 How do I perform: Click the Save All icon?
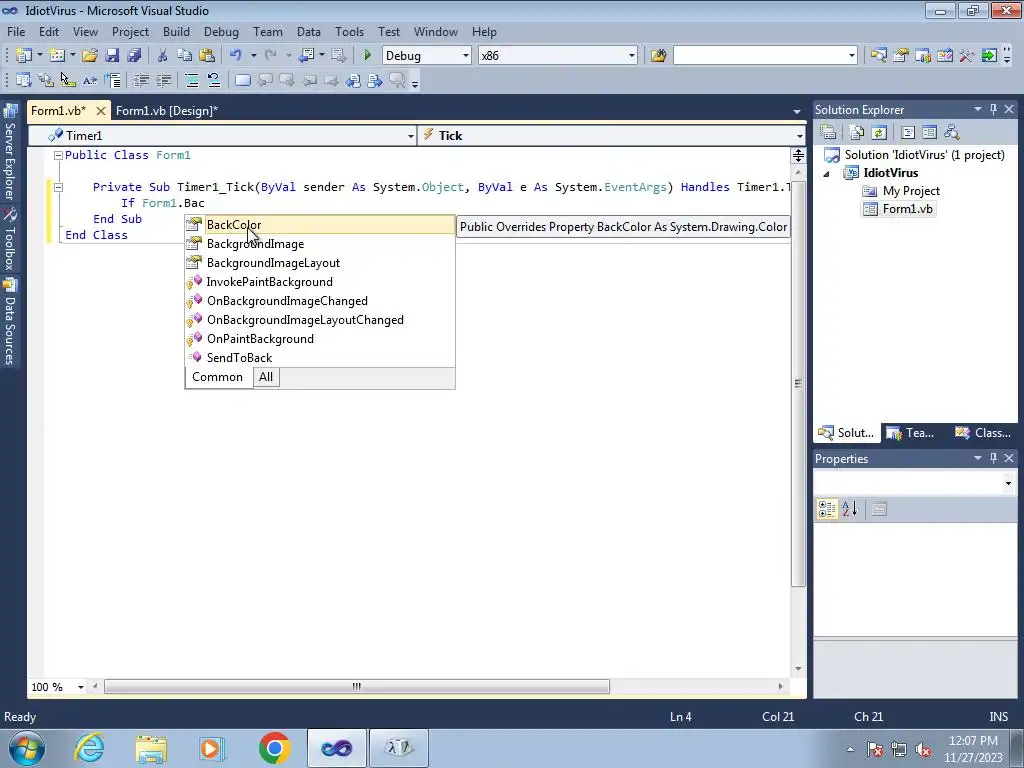(134, 56)
